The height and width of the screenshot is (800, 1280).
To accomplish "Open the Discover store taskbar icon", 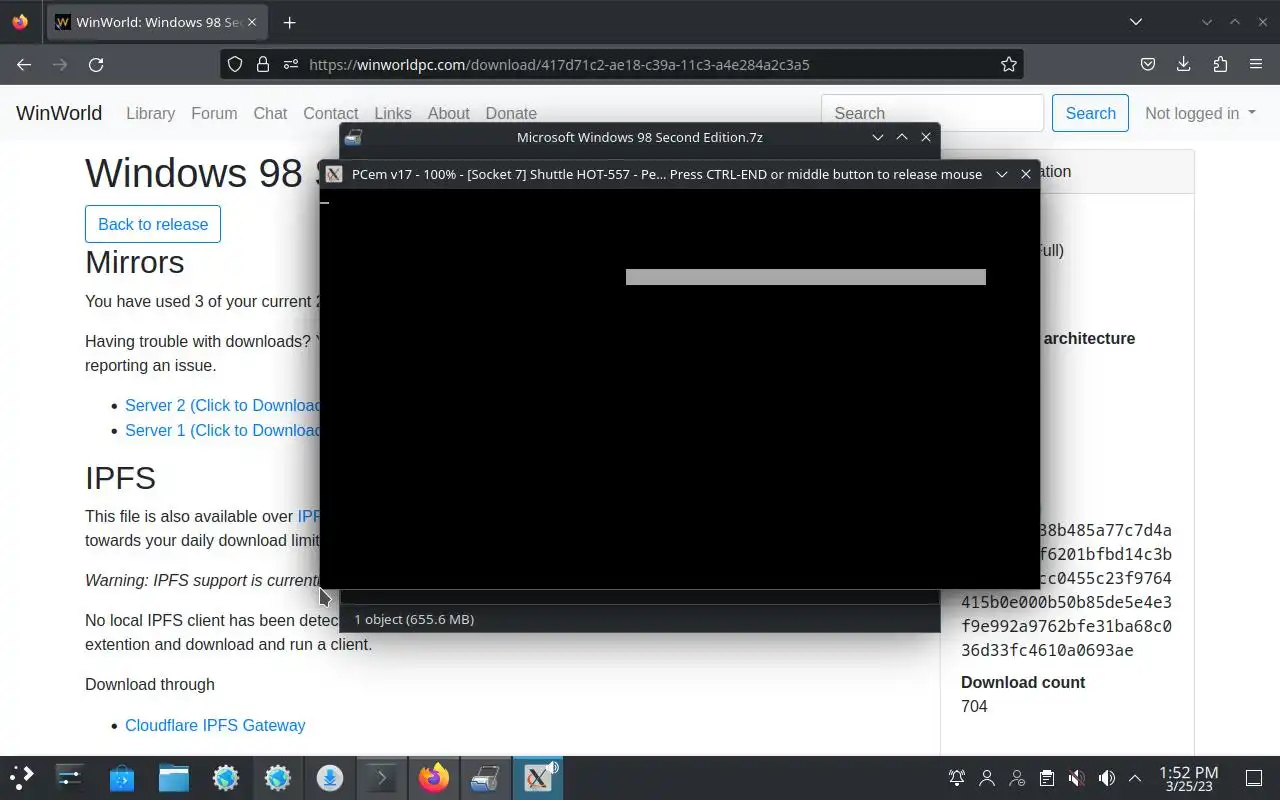I will point(122,778).
